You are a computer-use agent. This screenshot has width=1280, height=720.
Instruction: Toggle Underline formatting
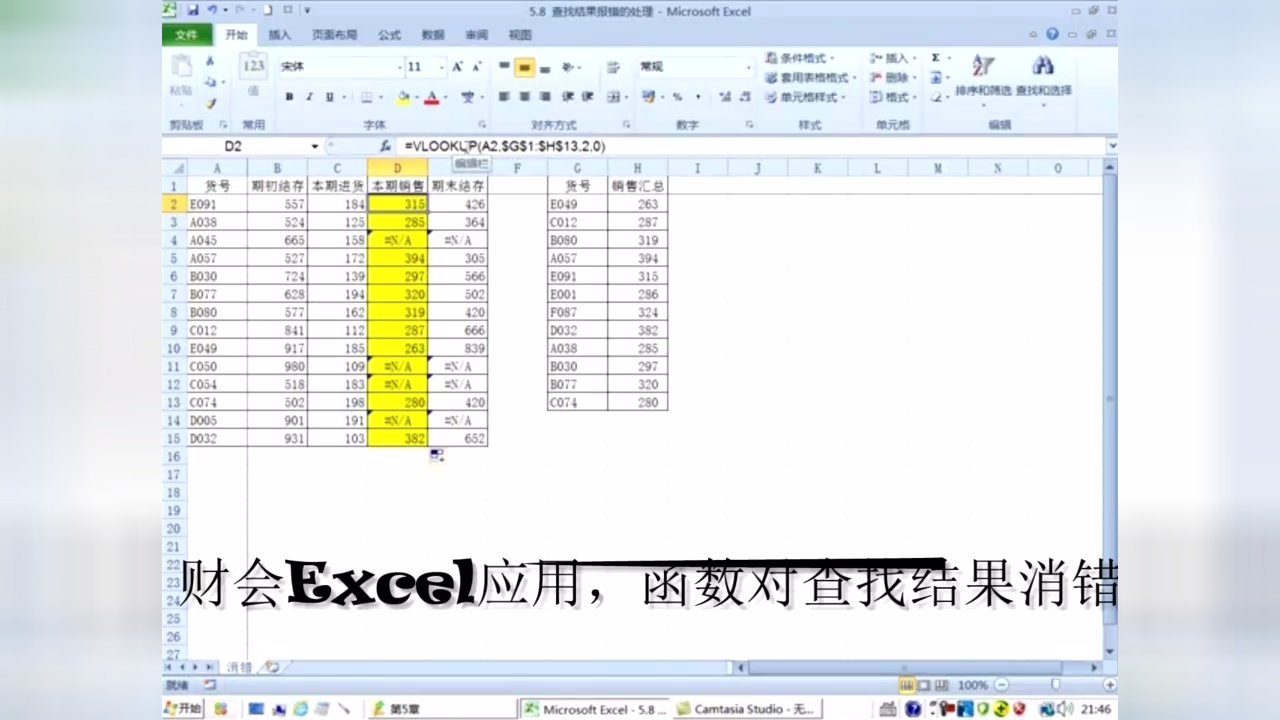(x=329, y=97)
